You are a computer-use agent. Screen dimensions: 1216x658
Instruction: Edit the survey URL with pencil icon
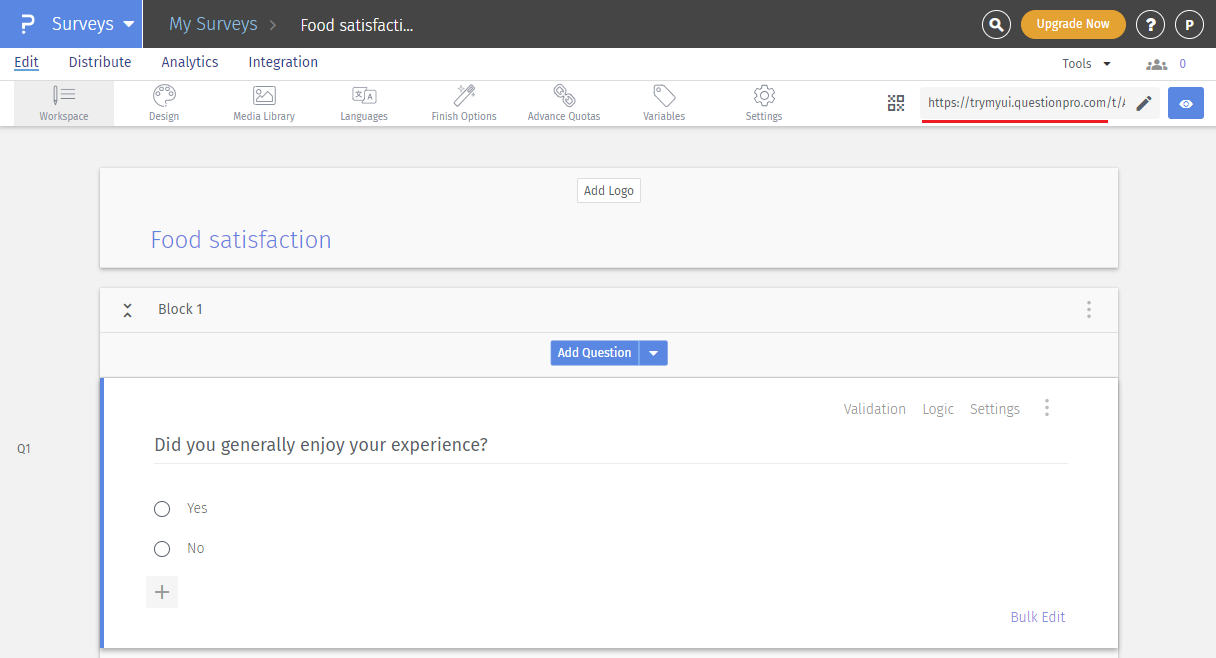pyautogui.click(x=1144, y=103)
